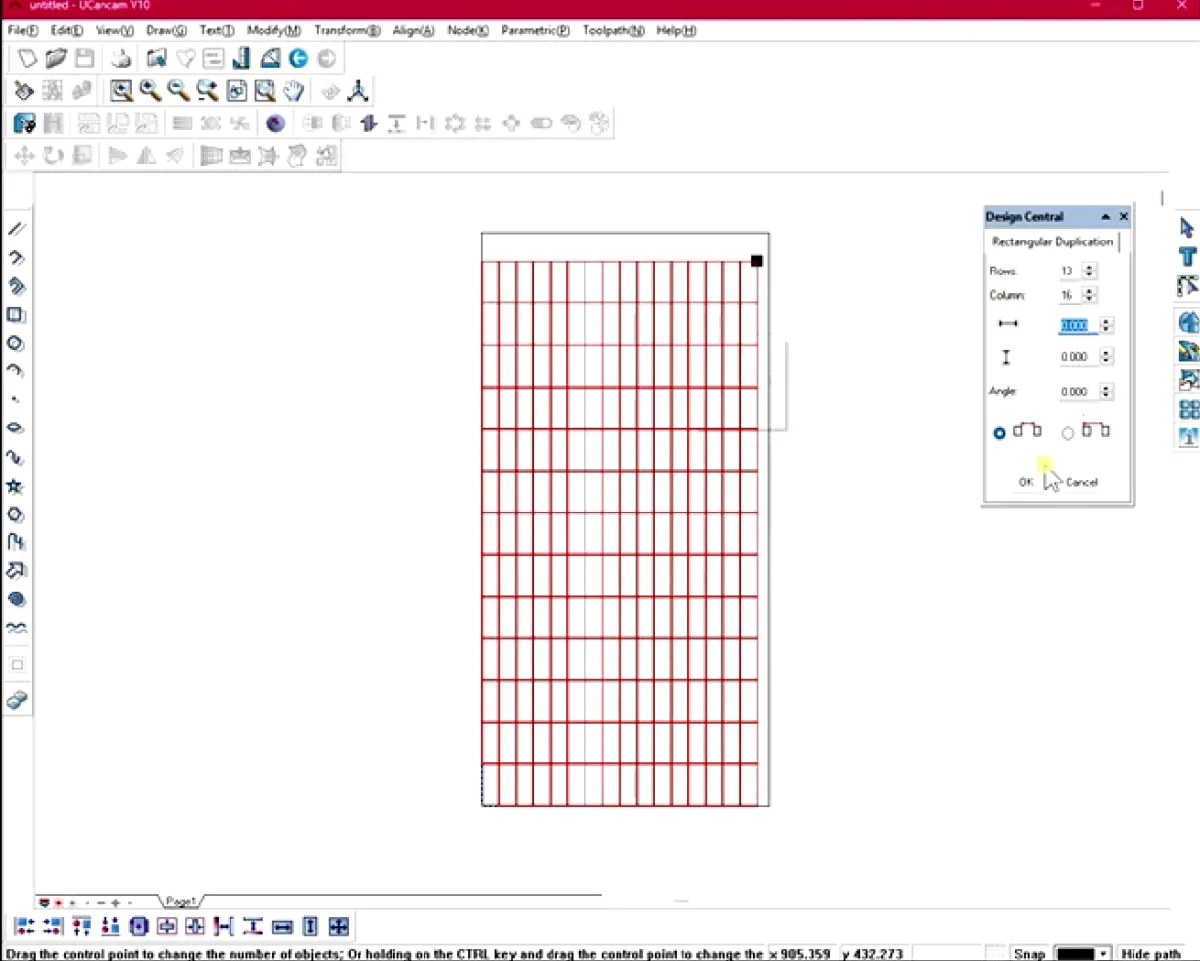Adjust the Rows value spinner
The height and width of the screenshot is (961, 1200).
(x=1089, y=271)
